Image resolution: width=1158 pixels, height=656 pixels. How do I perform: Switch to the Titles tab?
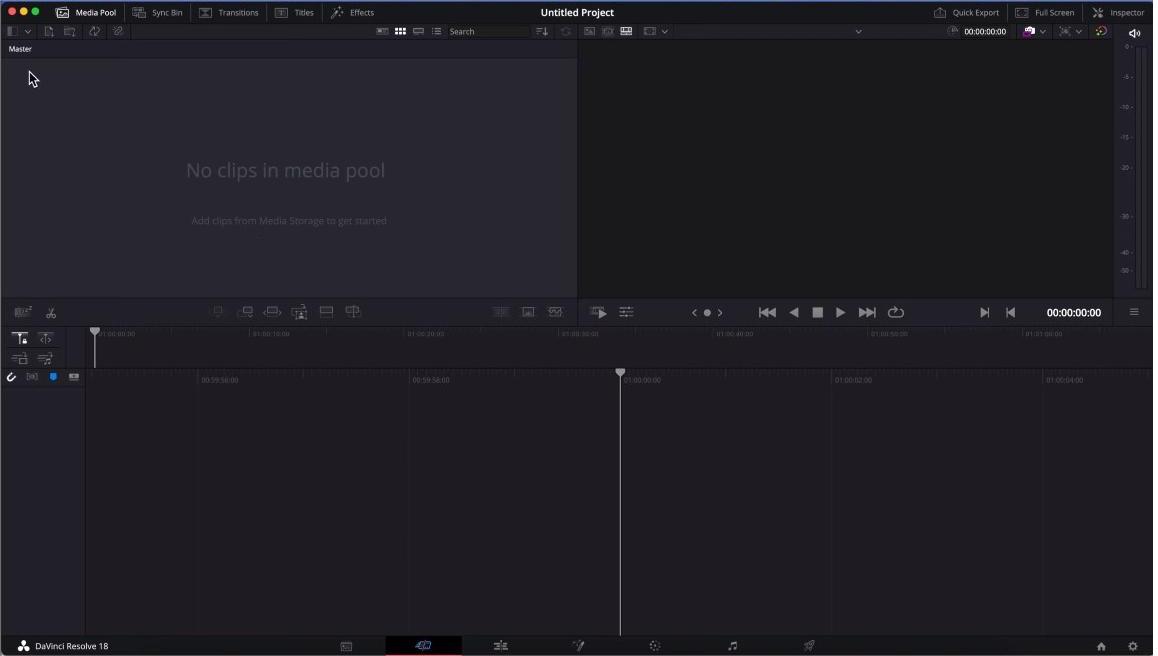tap(295, 13)
